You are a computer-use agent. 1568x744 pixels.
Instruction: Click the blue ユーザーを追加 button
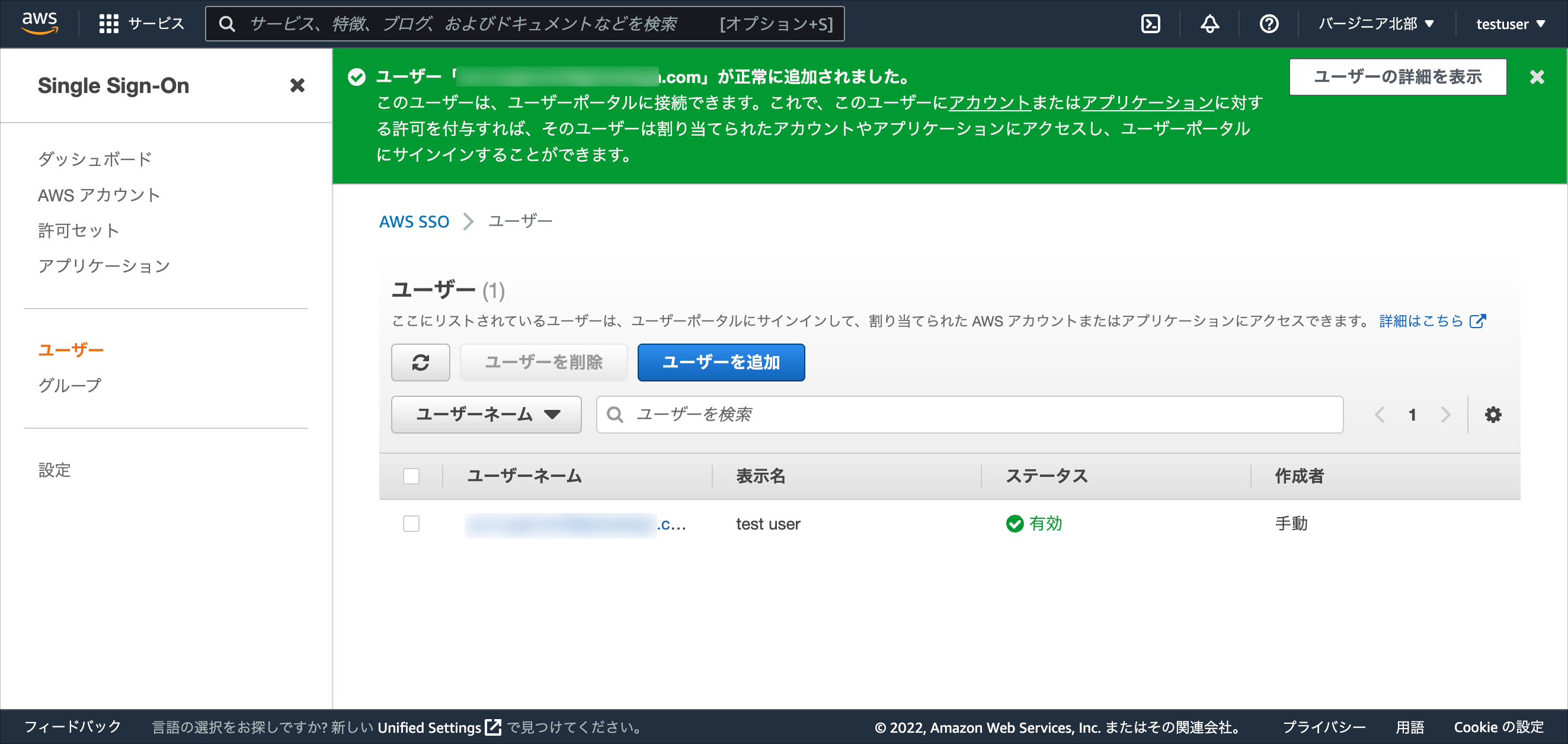click(721, 362)
